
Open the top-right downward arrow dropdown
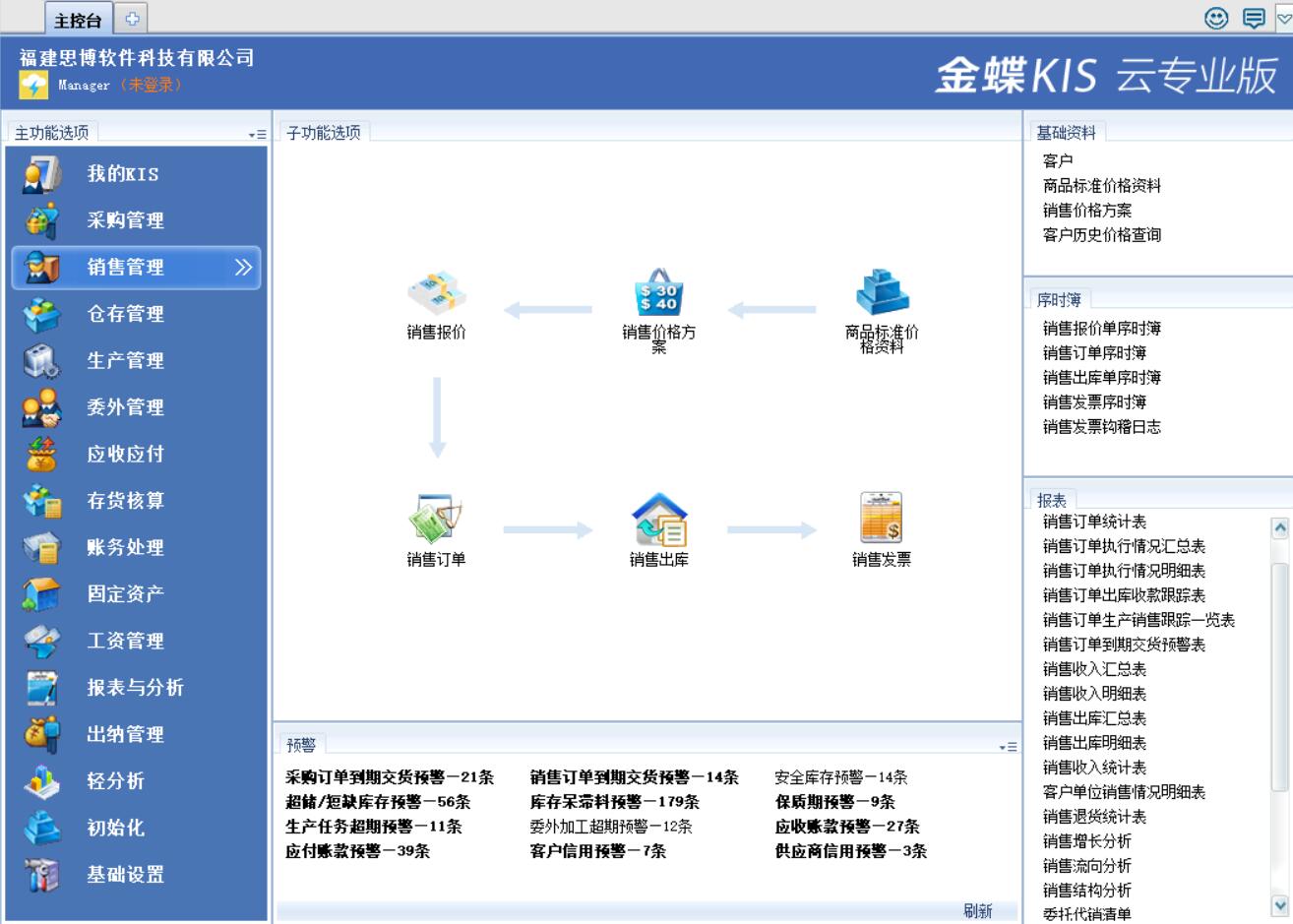click(x=1283, y=18)
